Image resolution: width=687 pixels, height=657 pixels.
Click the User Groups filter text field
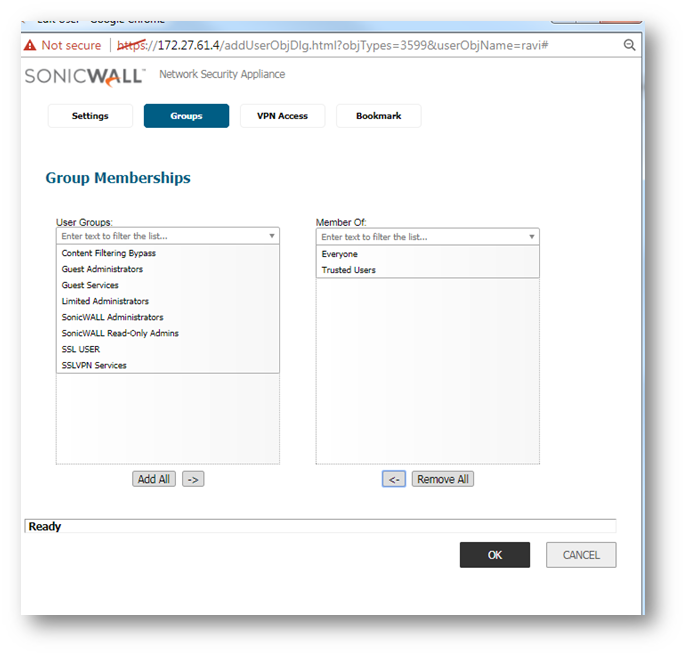160,237
